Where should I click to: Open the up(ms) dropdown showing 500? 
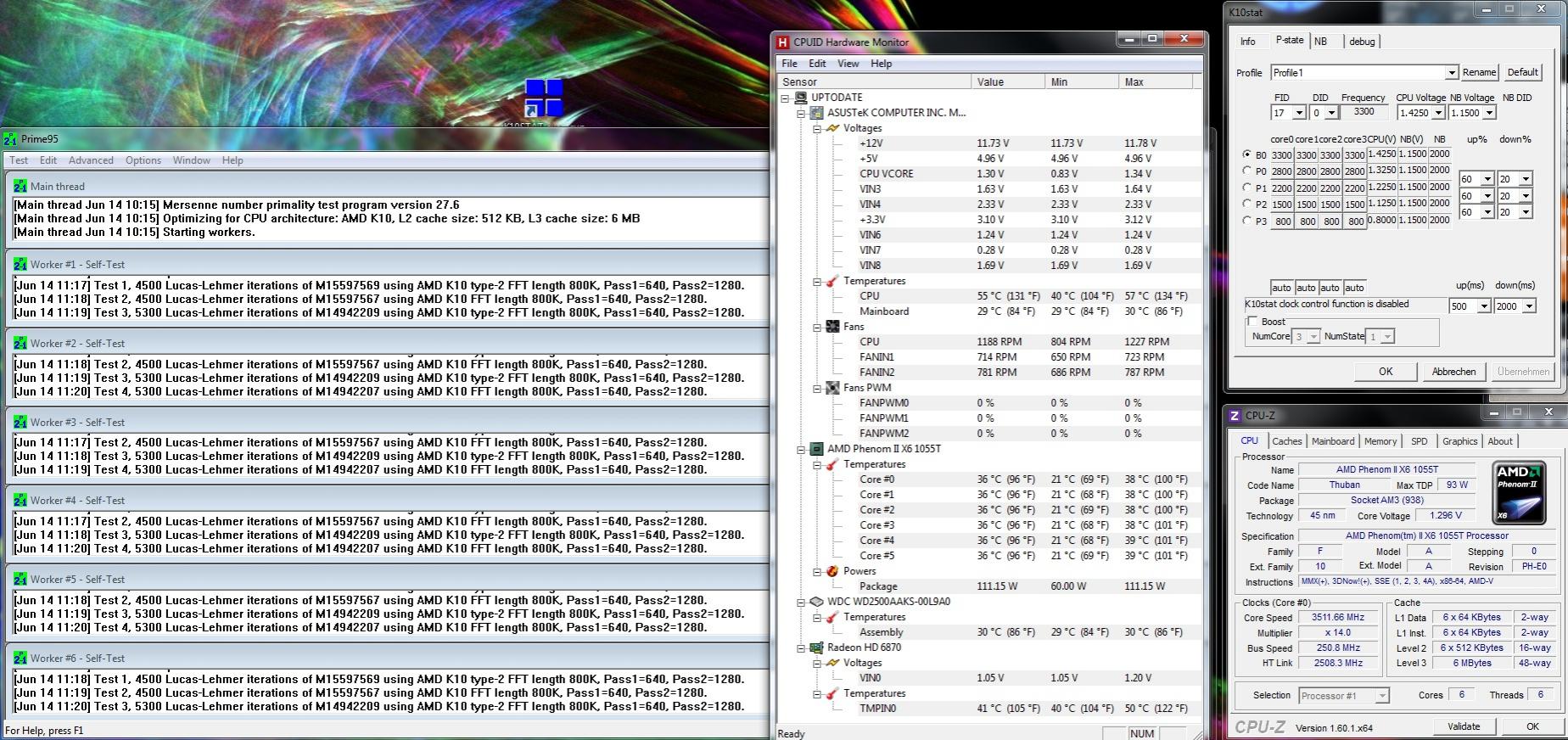(x=1484, y=306)
